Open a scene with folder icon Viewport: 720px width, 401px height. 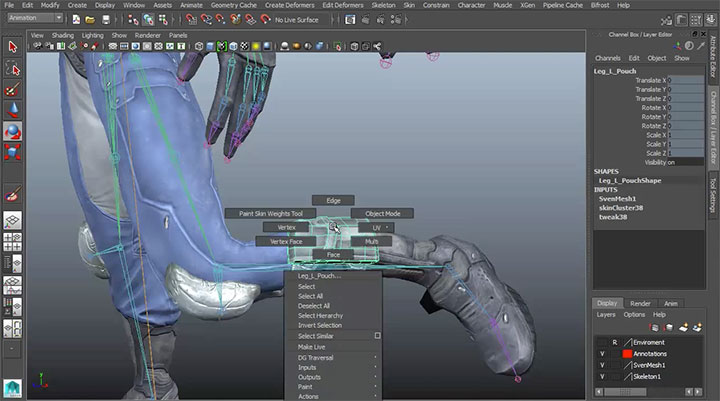click(90, 20)
